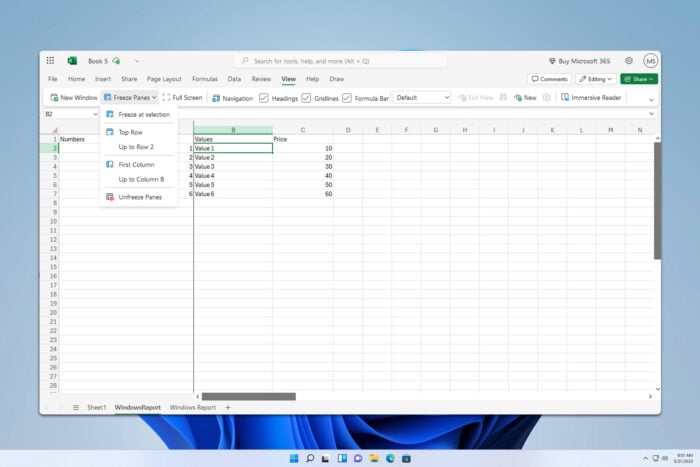The image size is (700, 467).
Task: Click the select all corner triangle
Action: [55, 130]
